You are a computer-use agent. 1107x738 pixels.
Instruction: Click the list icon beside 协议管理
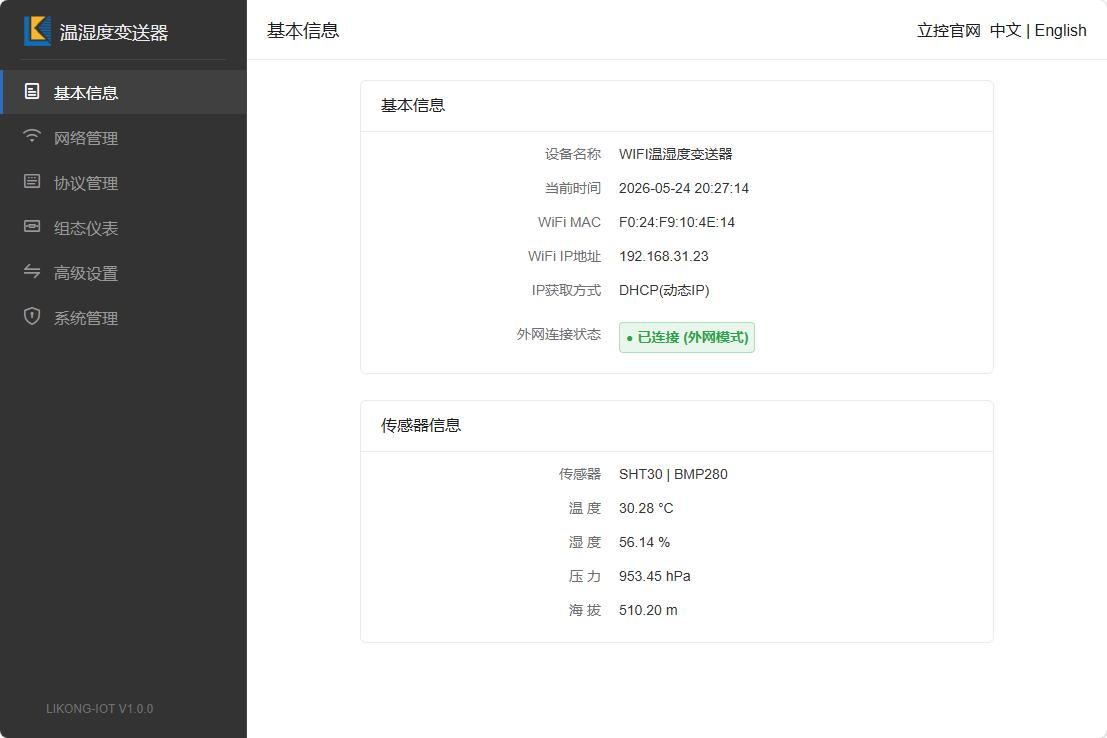point(32,181)
